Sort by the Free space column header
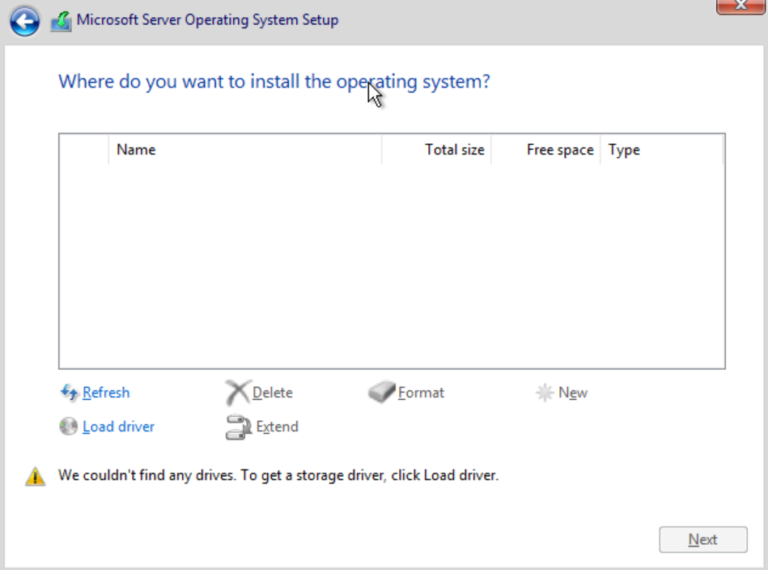The image size is (768, 570). pos(546,149)
